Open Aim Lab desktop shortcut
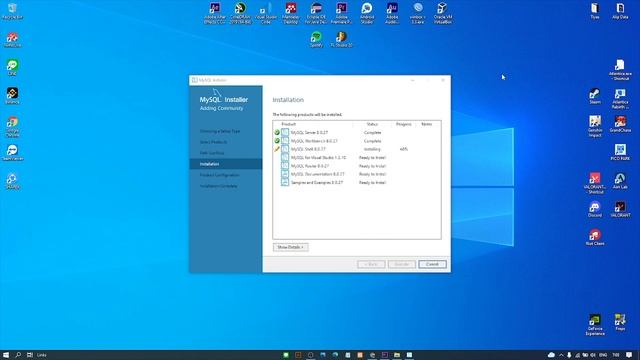This screenshot has height=360, width=640. [x=620, y=180]
